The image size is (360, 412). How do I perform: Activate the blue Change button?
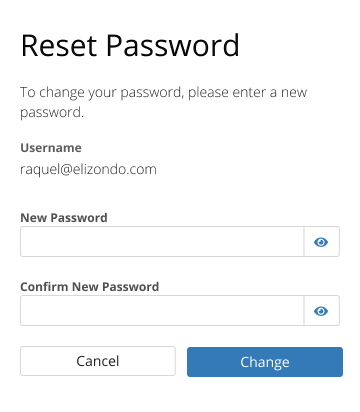coord(265,362)
